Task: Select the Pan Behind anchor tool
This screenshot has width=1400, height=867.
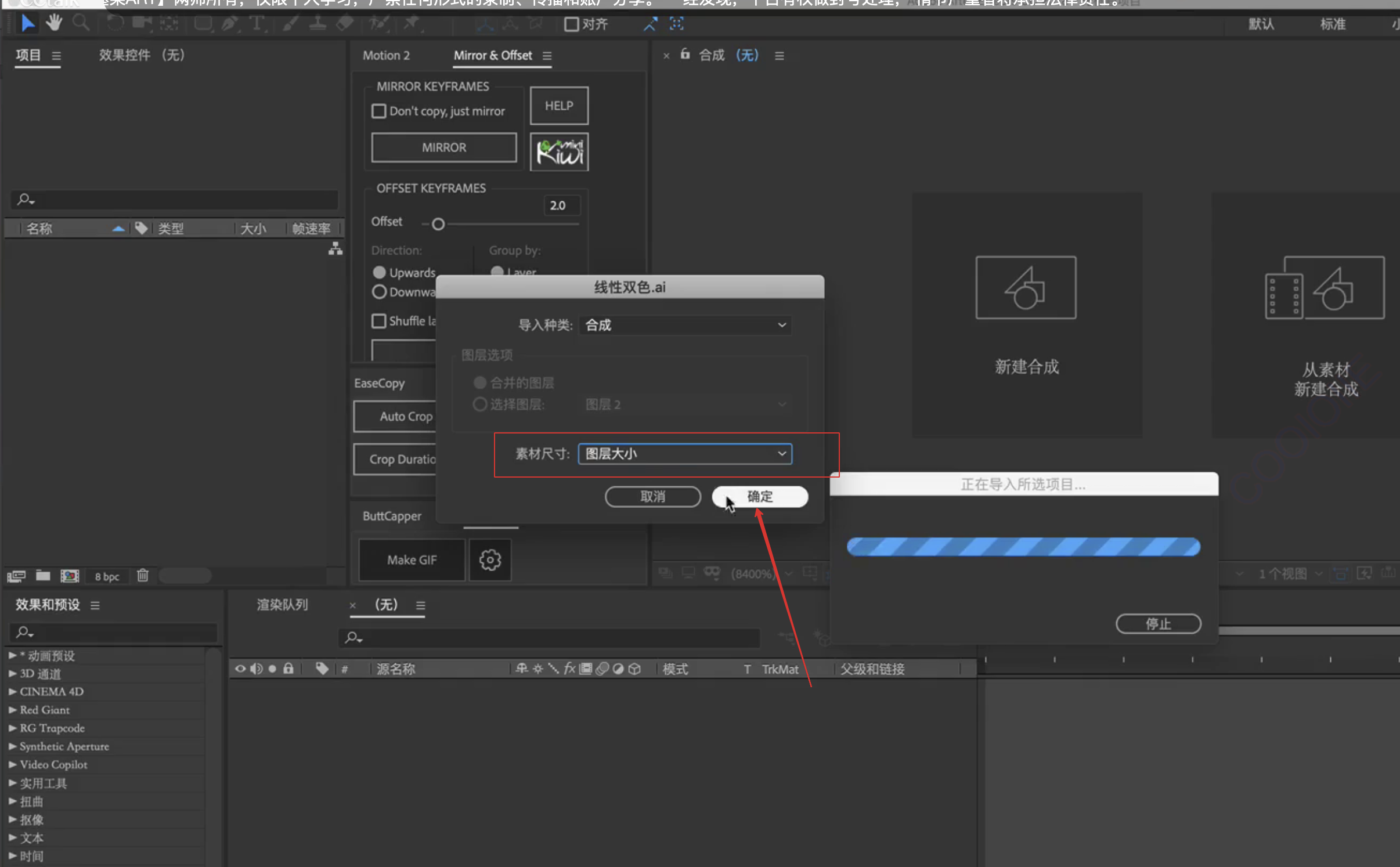Action: [x=169, y=24]
